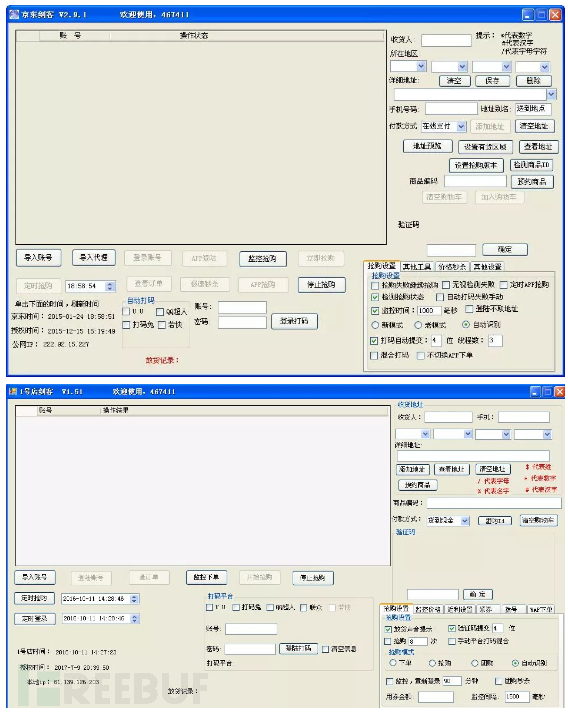Viewport: 568px width, 713px height.
Task: Select the 抢购设置 tab in 1号店剑客
Action: click(396, 608)
